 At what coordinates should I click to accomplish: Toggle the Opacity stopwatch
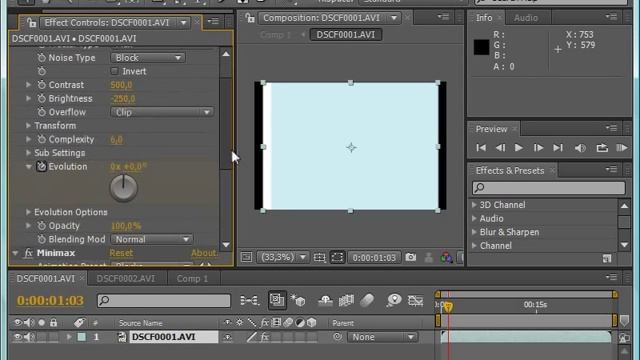tap(41, 226)
